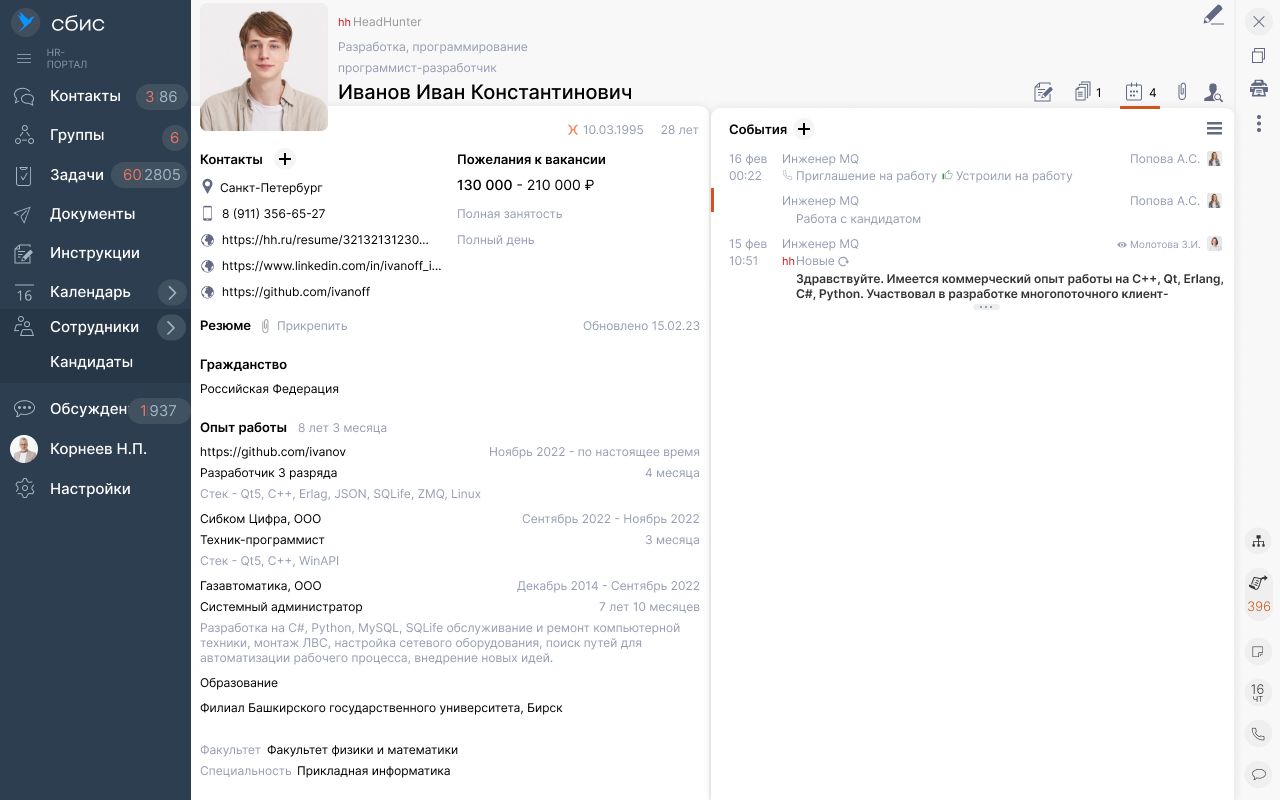Click the phone call icon in right sidebar

point(1258,734)
